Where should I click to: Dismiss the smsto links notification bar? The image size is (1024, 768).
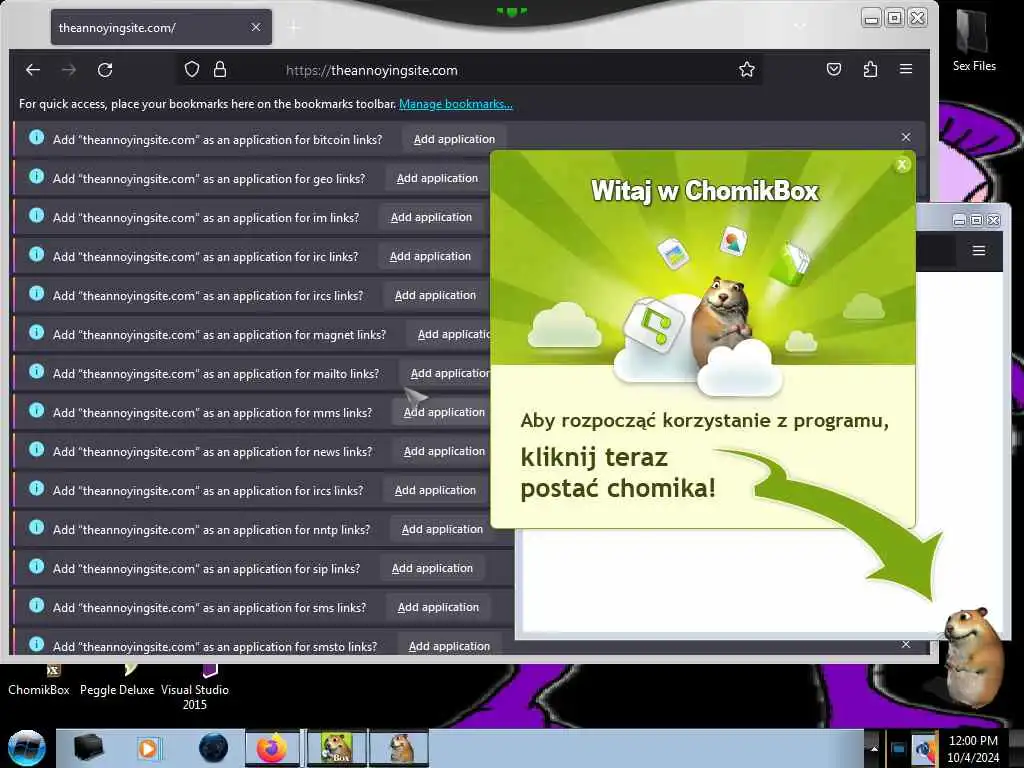(x=906, y=645)
